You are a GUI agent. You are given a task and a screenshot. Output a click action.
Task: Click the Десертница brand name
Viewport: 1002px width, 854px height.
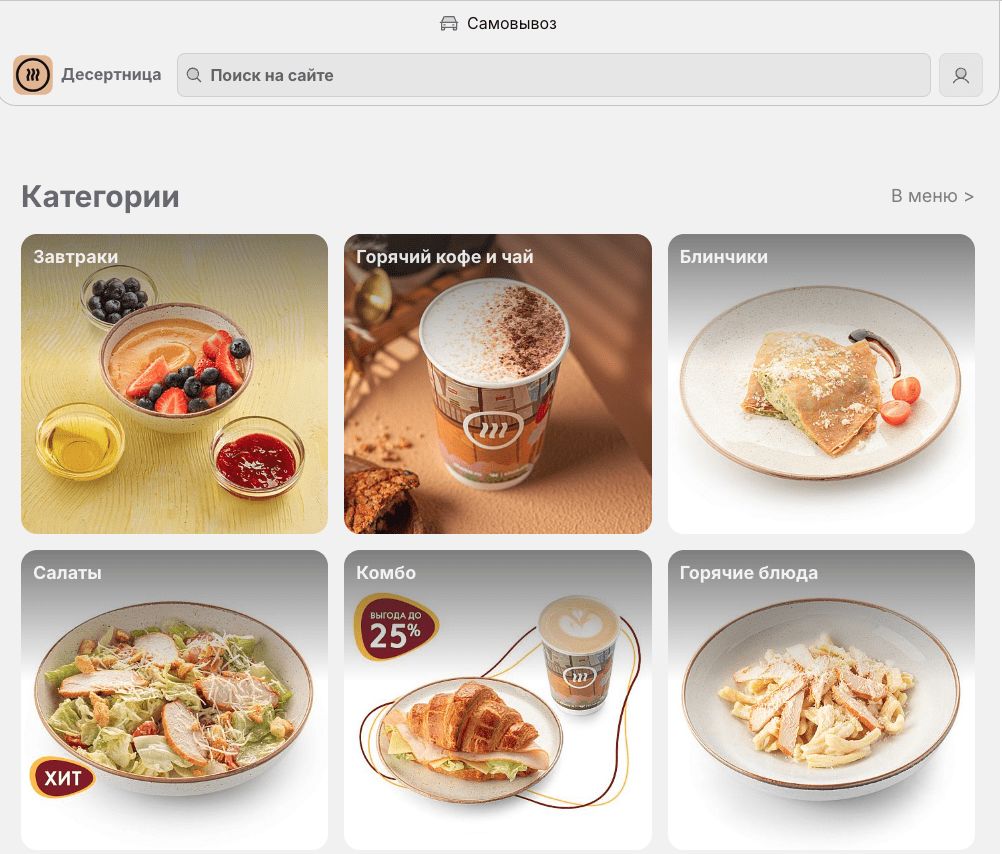click(x=111, y=74)
